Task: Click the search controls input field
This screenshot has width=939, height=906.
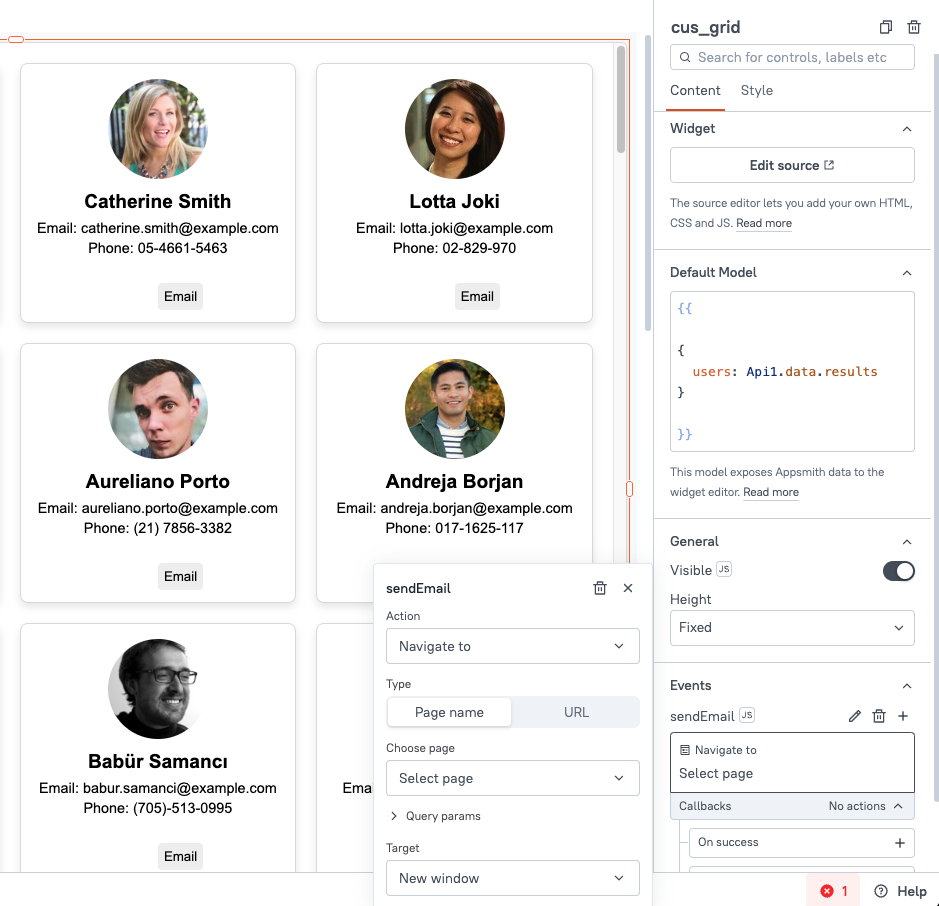Action: click(791, 57)
